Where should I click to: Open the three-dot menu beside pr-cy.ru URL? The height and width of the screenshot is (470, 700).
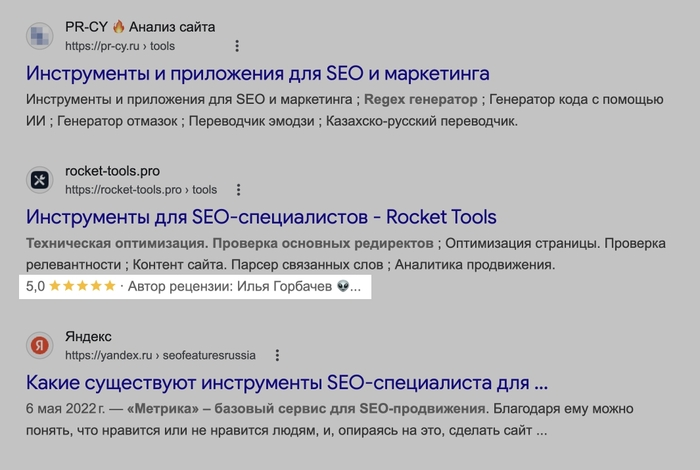pos(237,46)
